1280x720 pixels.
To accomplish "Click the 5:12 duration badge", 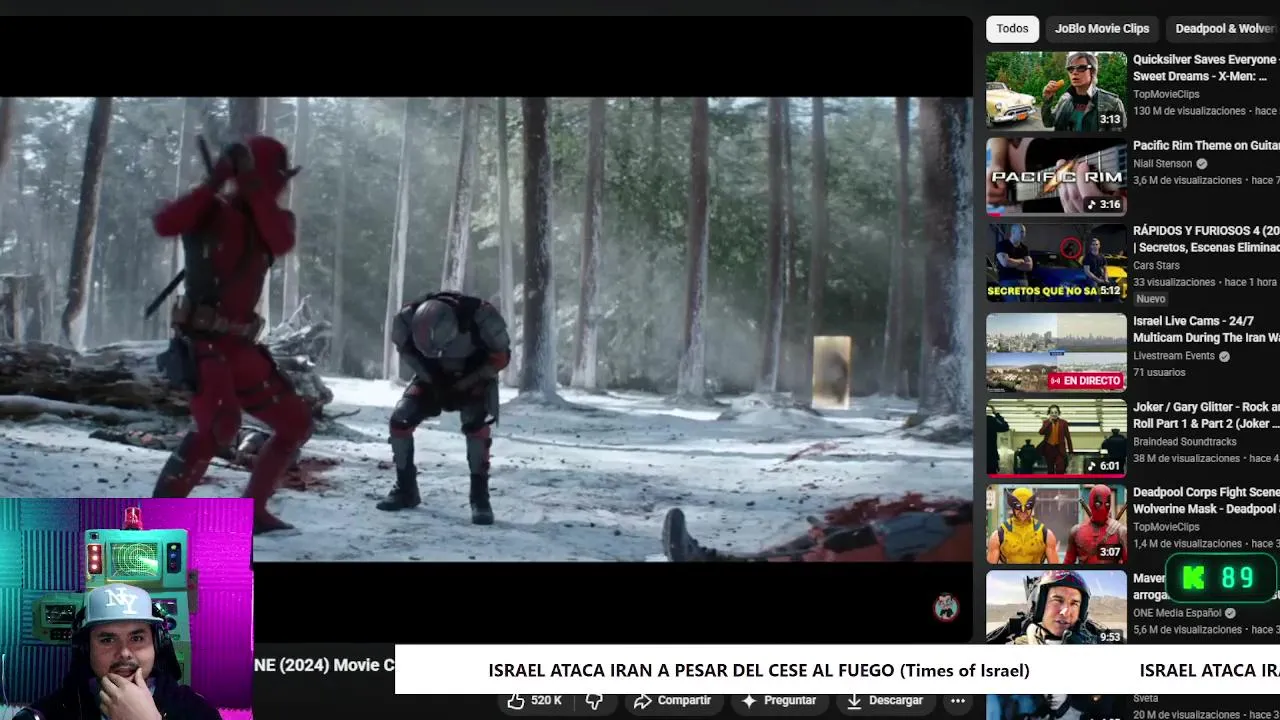I will 1110,291.
